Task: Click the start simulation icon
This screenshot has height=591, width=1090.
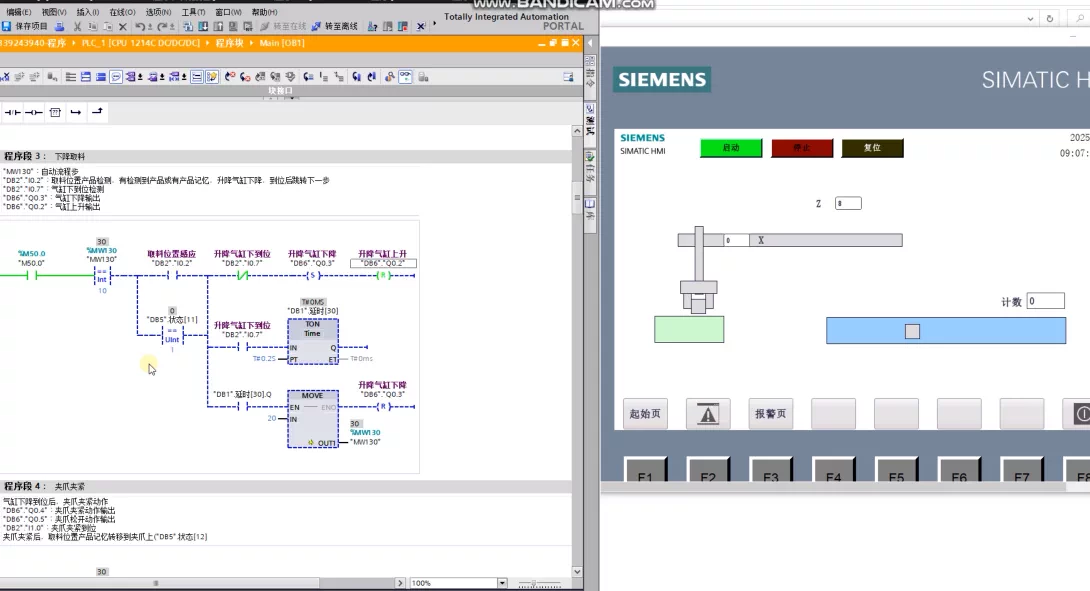Action: [233, 26]
